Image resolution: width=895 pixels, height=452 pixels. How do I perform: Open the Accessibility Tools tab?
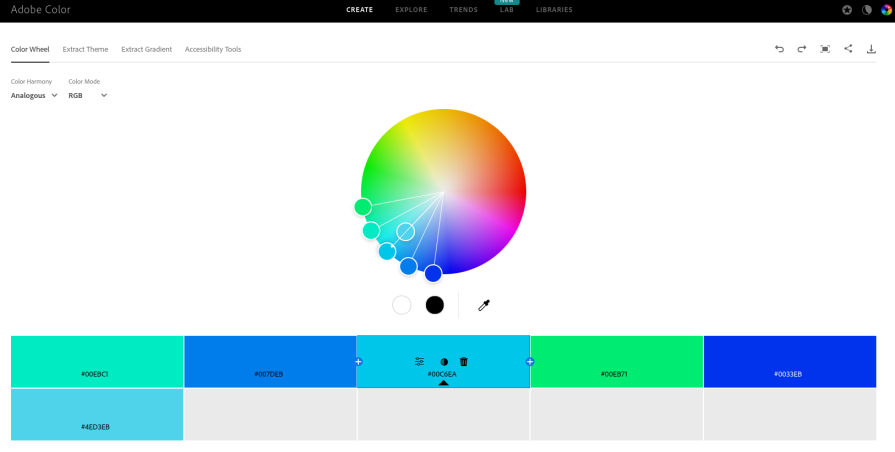213,49
